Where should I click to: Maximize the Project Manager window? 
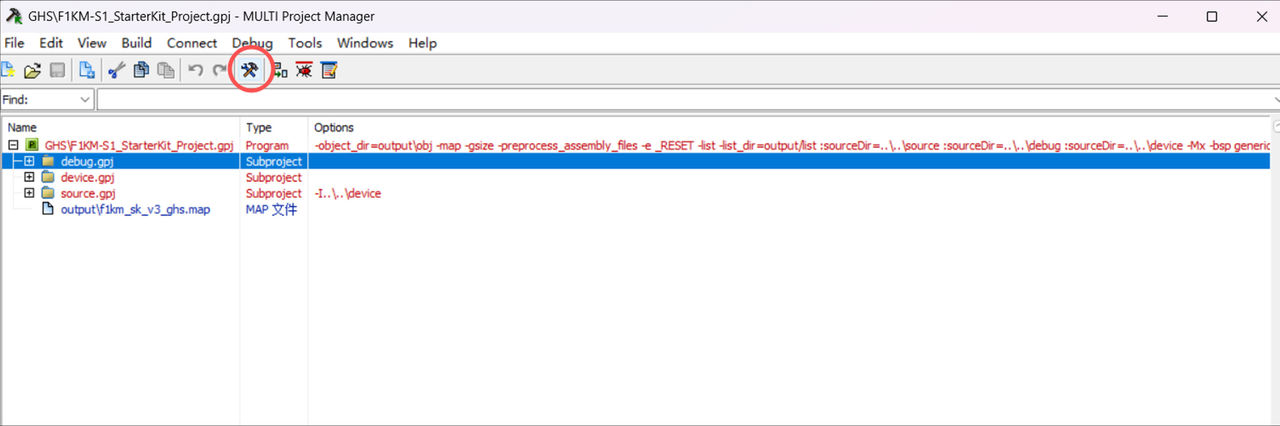point(1211,16)
